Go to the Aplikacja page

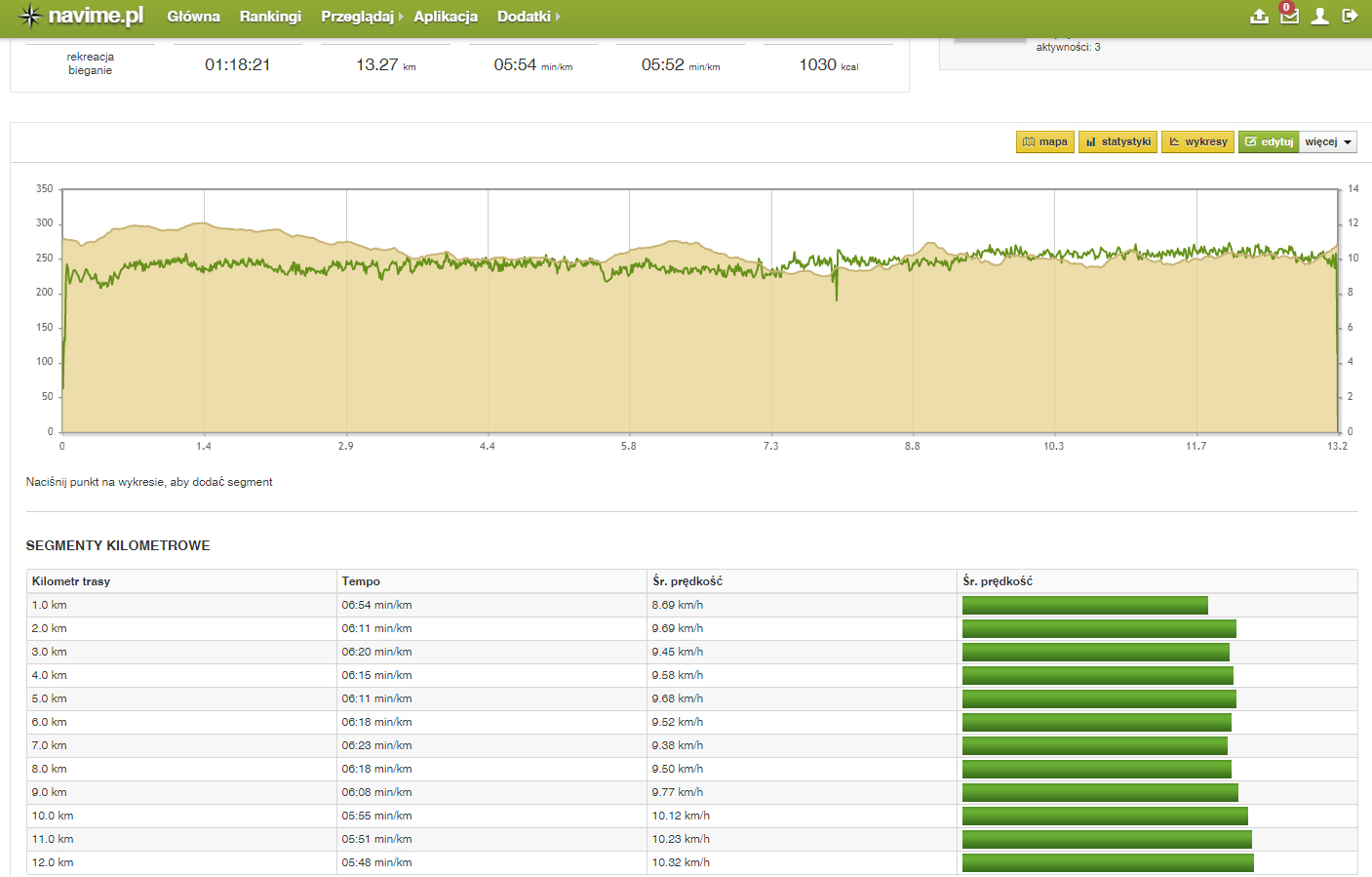pyautogui.click(x=446, y=17)
